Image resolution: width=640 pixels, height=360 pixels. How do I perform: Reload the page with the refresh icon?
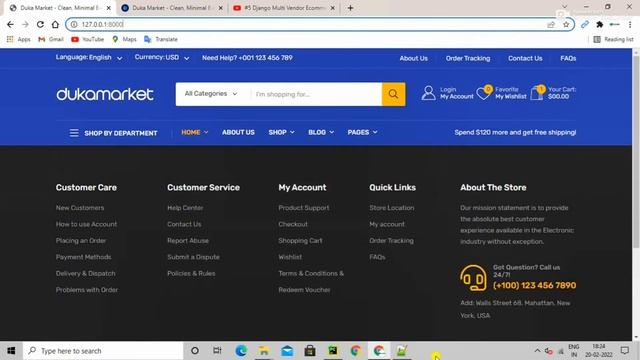40,24
